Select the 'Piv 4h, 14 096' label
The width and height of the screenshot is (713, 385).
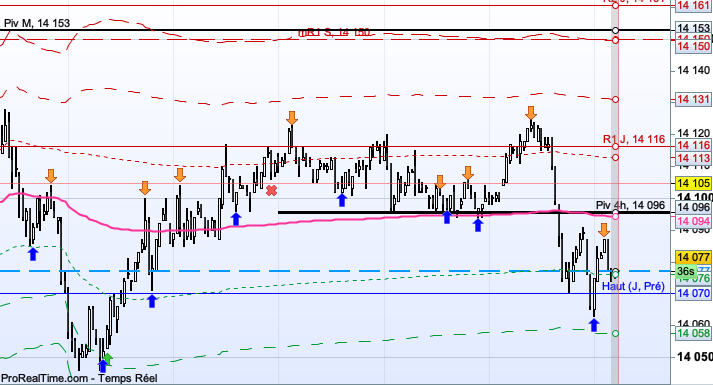coord(630,205)
